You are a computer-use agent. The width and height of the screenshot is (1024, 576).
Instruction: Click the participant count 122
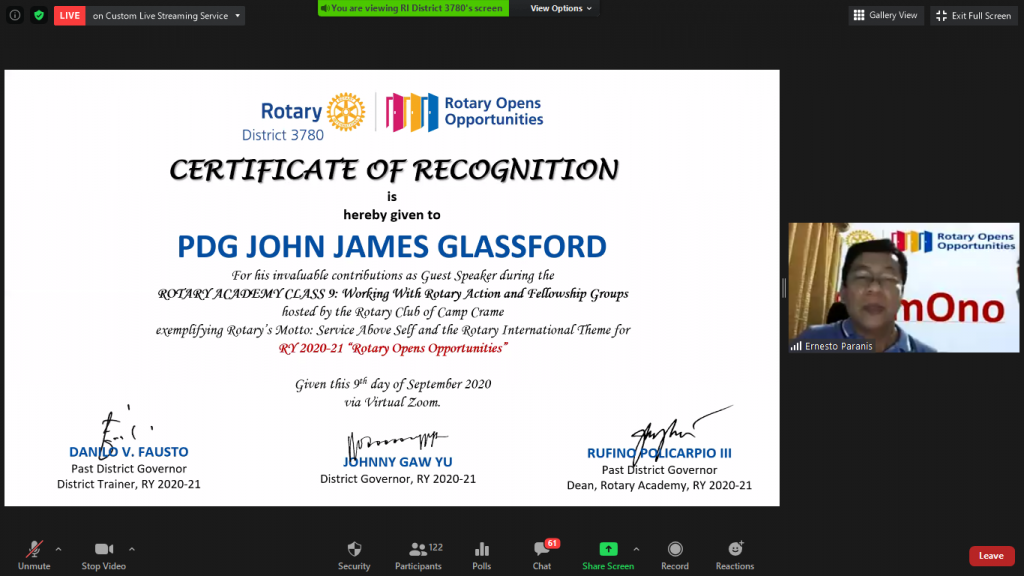pos(436,547)
